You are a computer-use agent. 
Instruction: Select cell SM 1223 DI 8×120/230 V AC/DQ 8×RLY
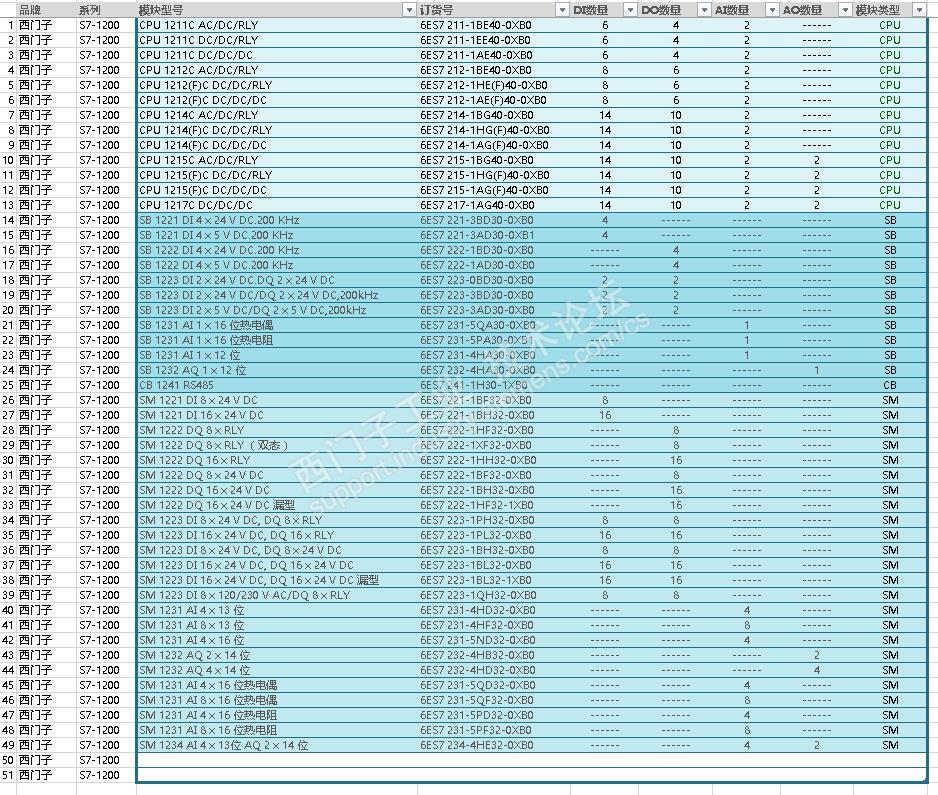click(277, 595)
